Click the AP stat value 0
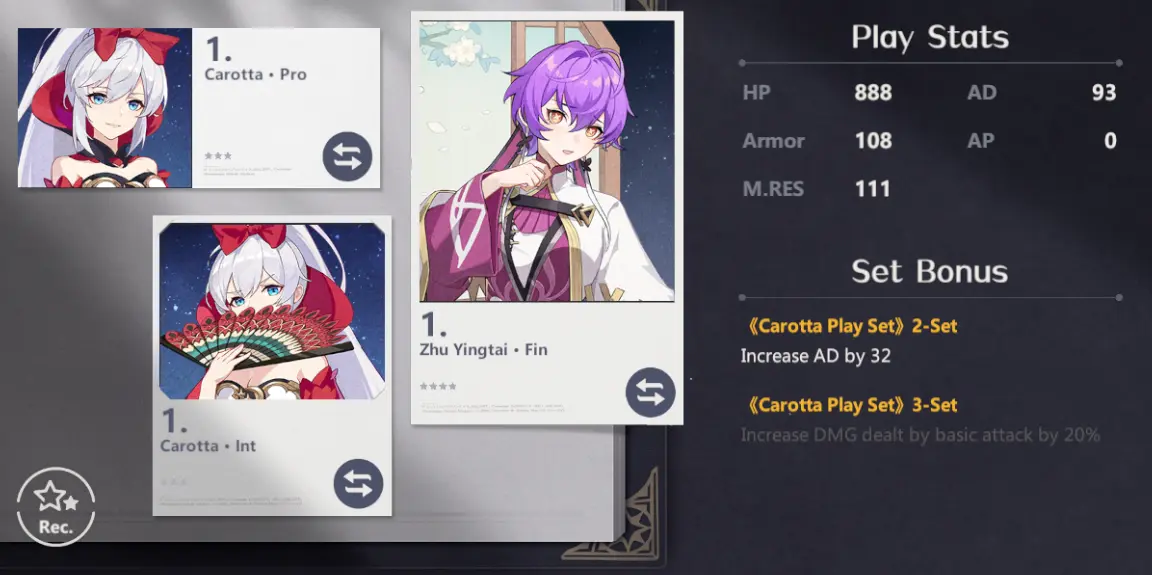 [x=1110, y=140]
